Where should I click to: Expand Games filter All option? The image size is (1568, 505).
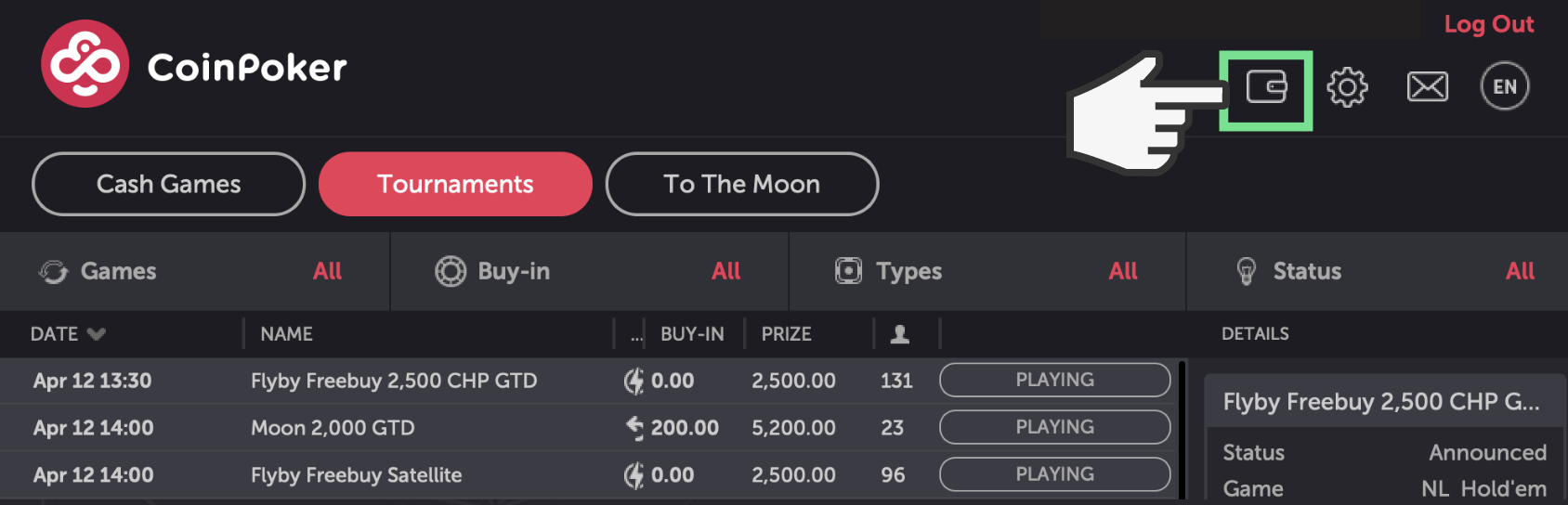click(327, 271)
